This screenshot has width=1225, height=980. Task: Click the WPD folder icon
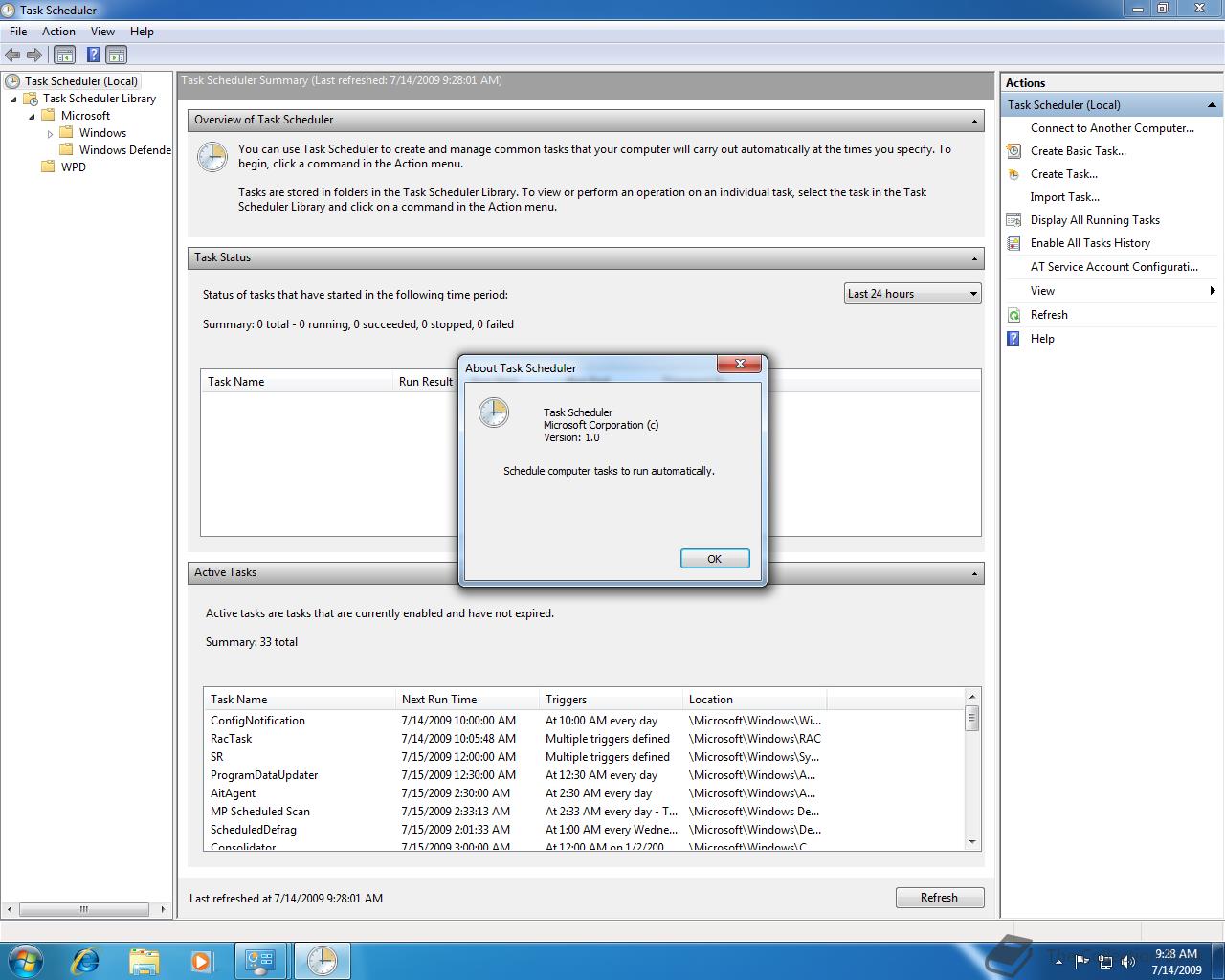[48, 167]
